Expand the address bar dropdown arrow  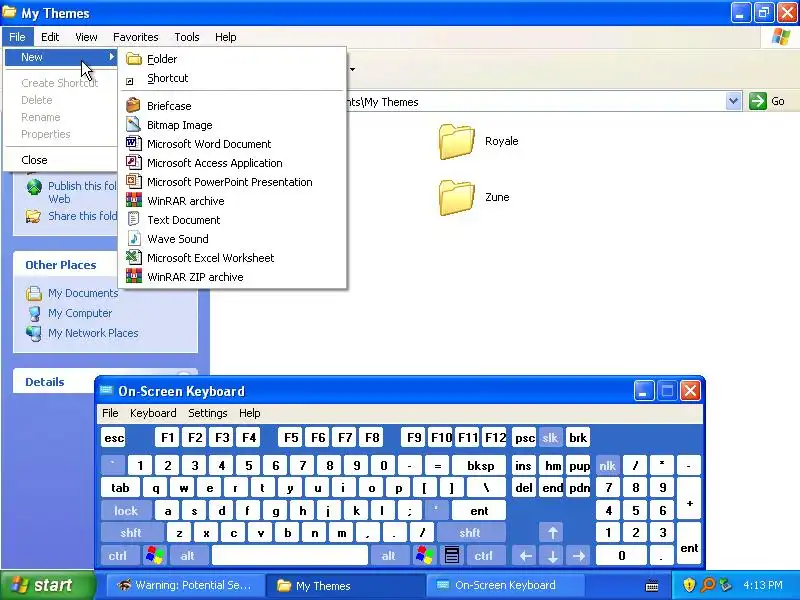(x=733, y=101)
